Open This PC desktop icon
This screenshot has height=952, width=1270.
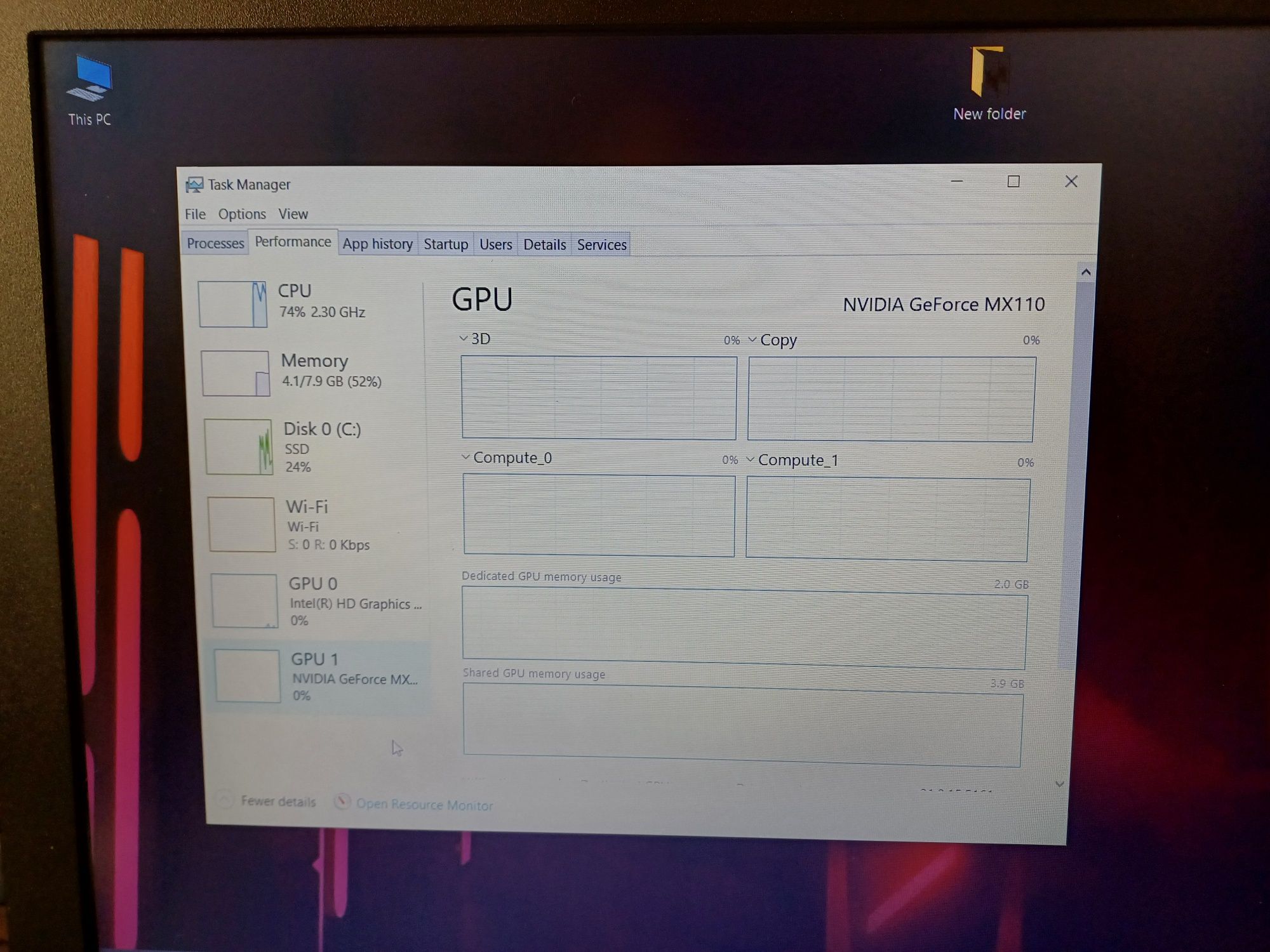click(x=90, y=91)
